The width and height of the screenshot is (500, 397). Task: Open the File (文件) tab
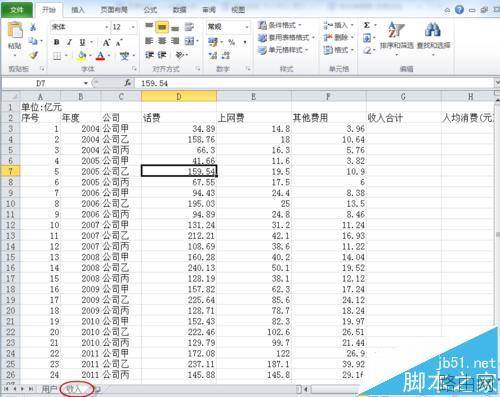pyautogui.click(x=17, y=10)
